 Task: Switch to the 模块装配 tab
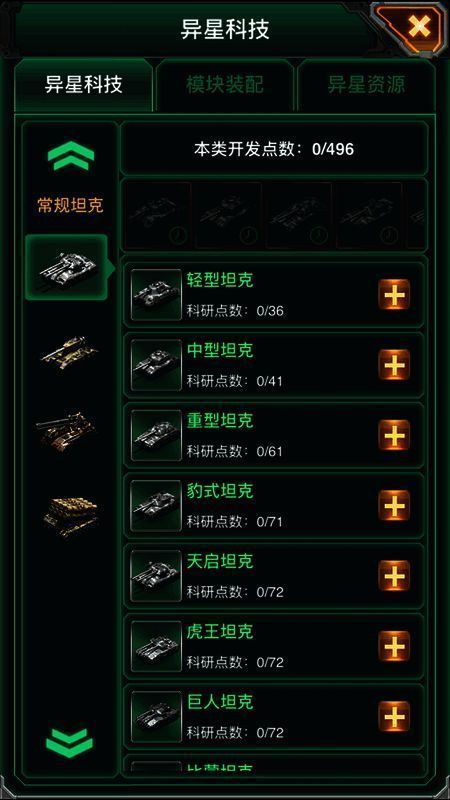pos(225,85)
